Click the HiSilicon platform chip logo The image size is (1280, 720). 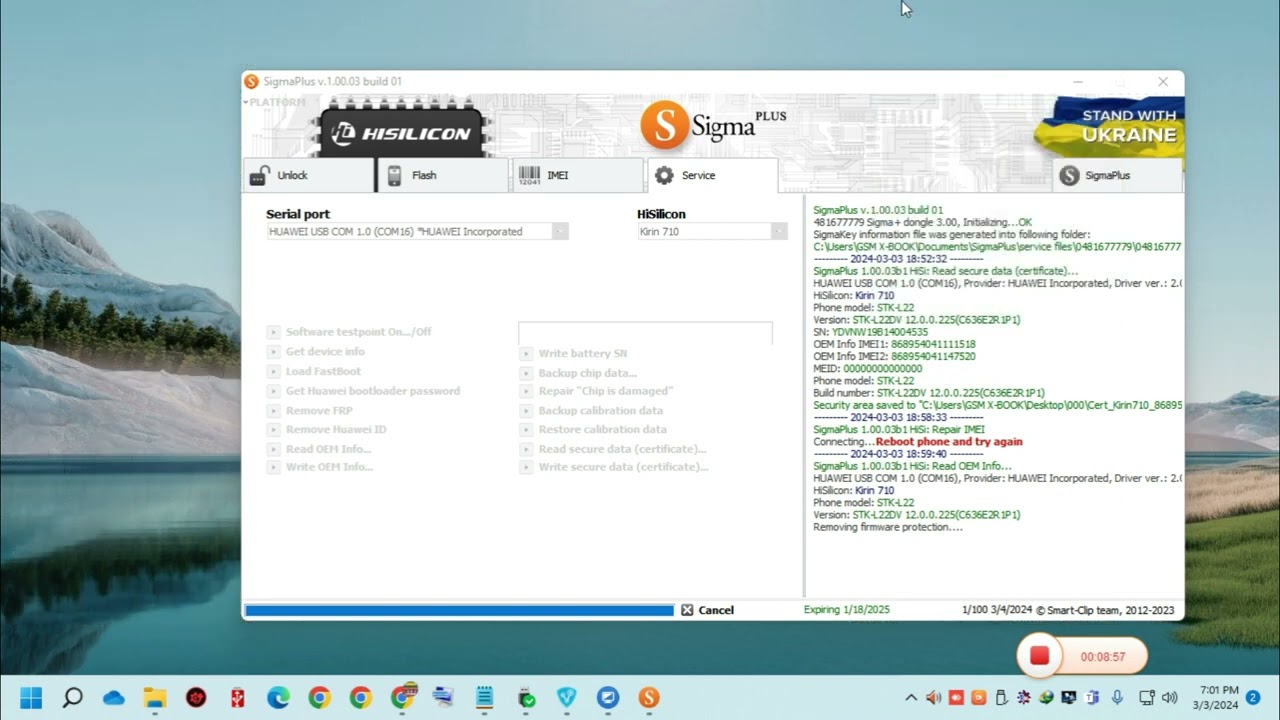[401, 133]
